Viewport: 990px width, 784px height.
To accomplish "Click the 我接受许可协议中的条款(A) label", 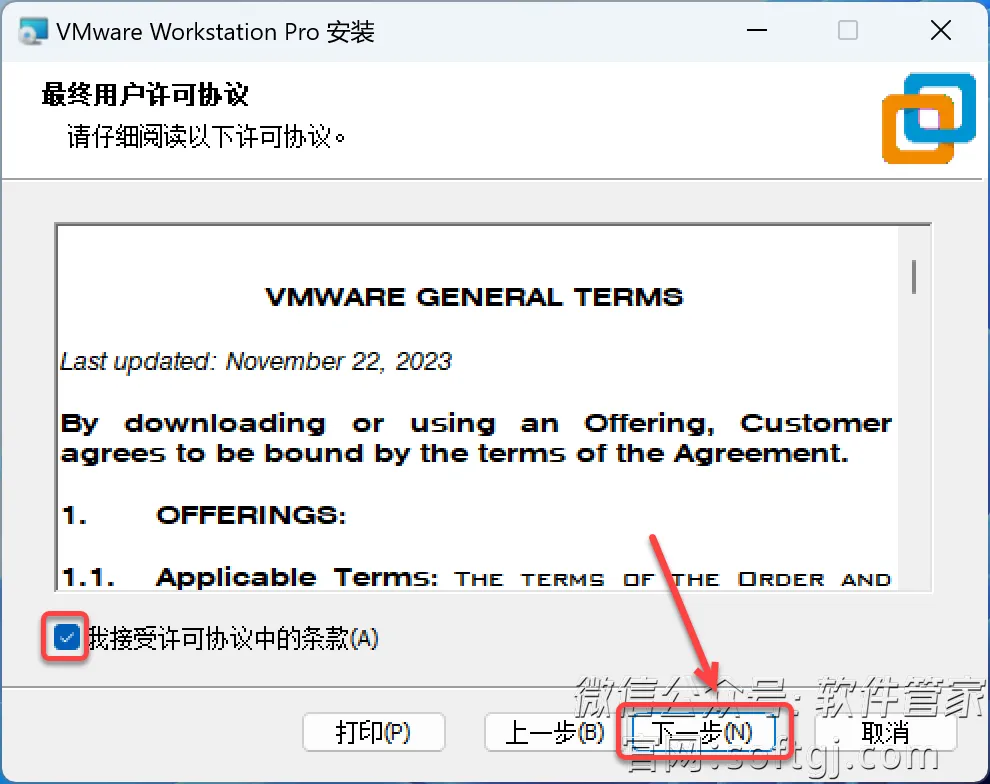I will 234,638.
